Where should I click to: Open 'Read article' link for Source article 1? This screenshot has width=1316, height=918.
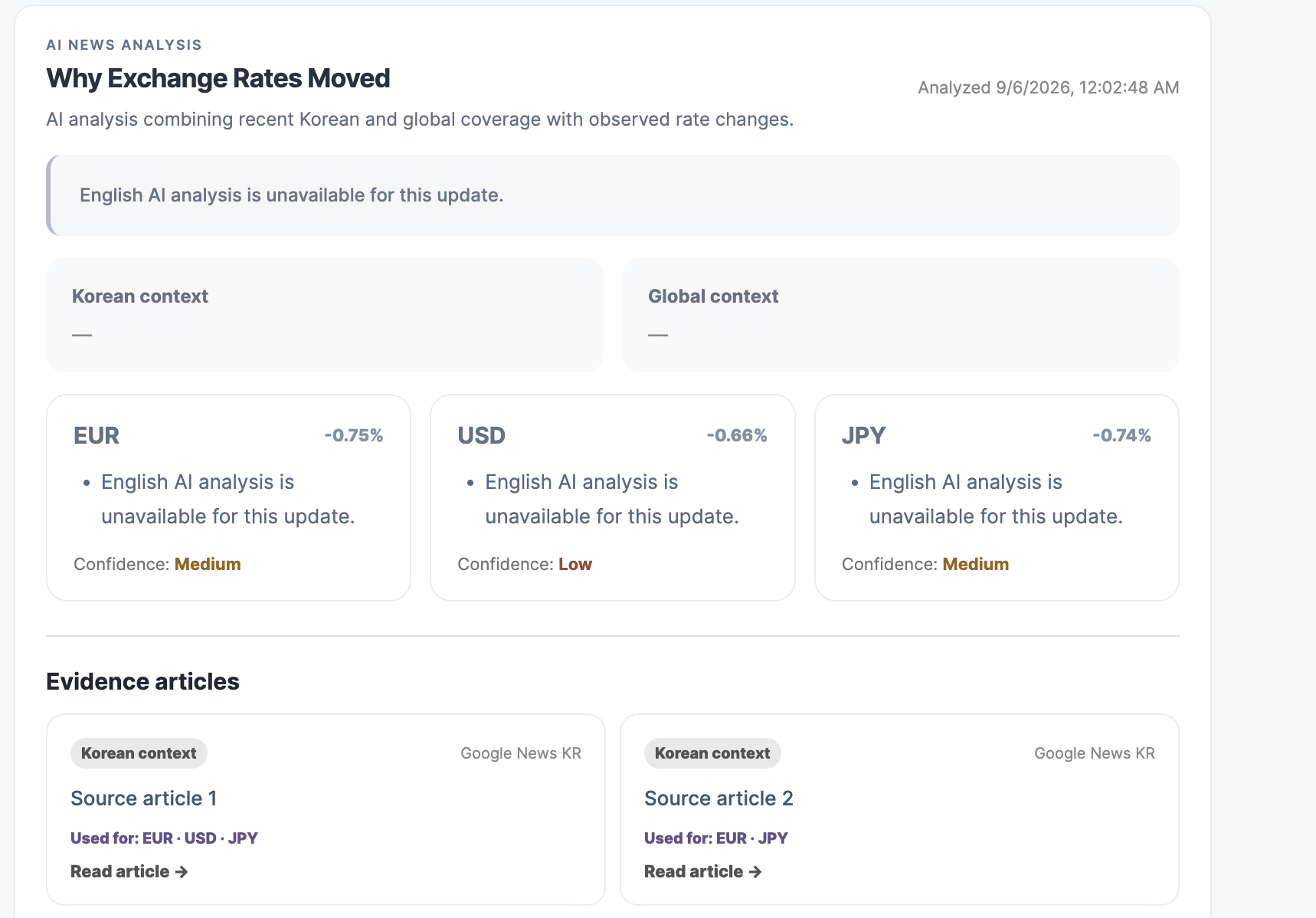click(129, 871)
